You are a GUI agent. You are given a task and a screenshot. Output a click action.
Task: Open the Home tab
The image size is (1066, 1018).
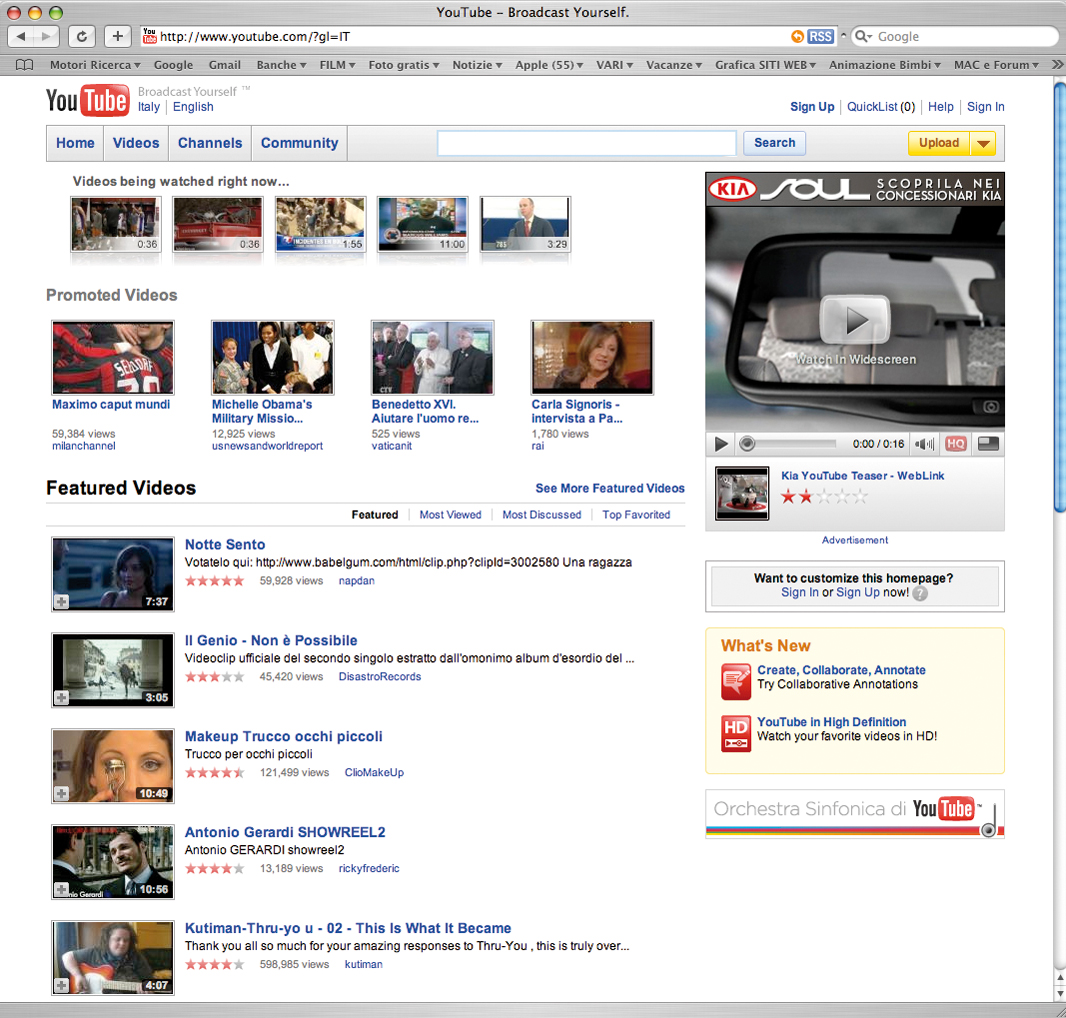75,143
